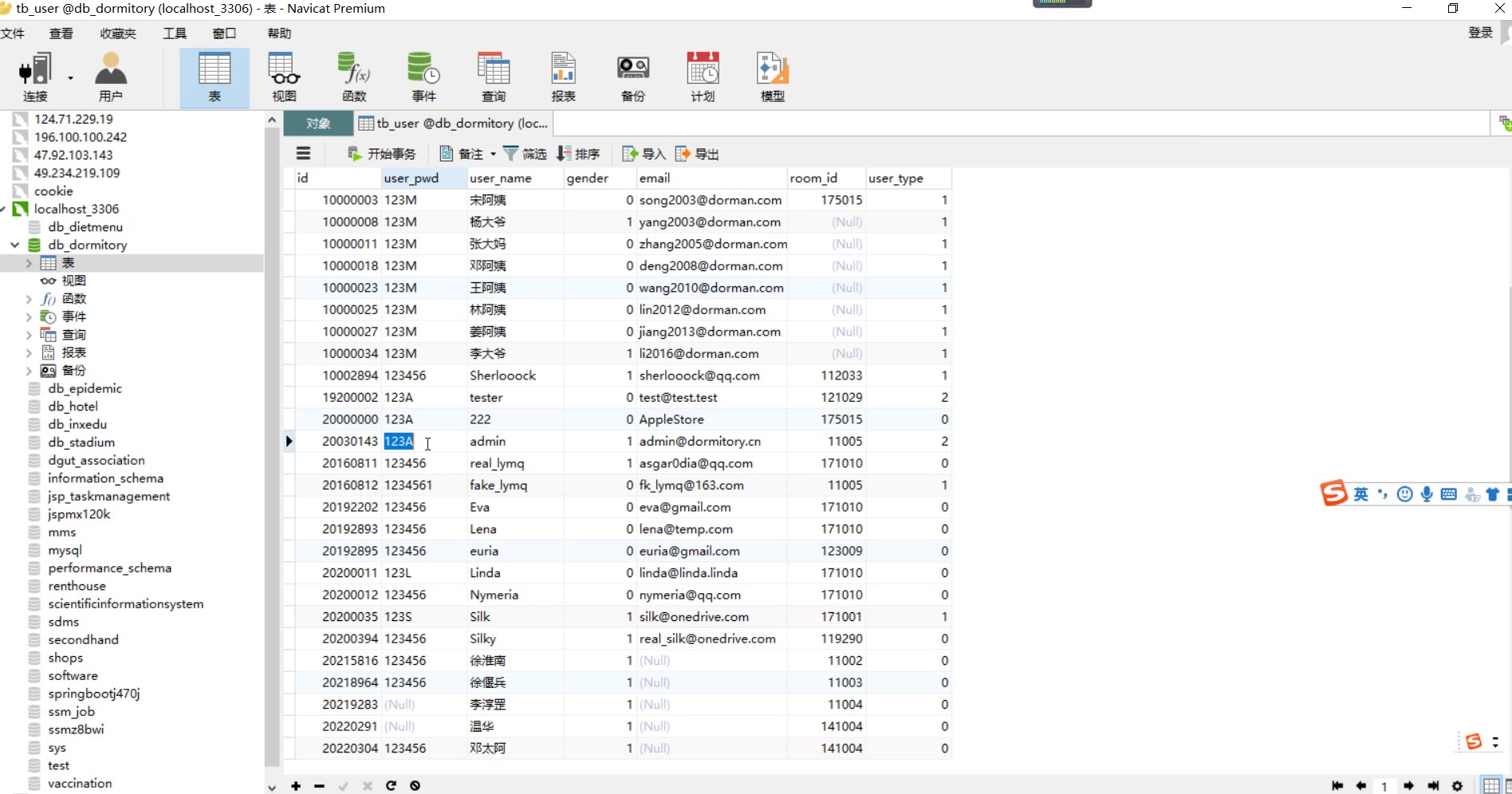Expand the 函数 tree node
Viewport: 1512px width, 794px height.
(x=29, y=299)
